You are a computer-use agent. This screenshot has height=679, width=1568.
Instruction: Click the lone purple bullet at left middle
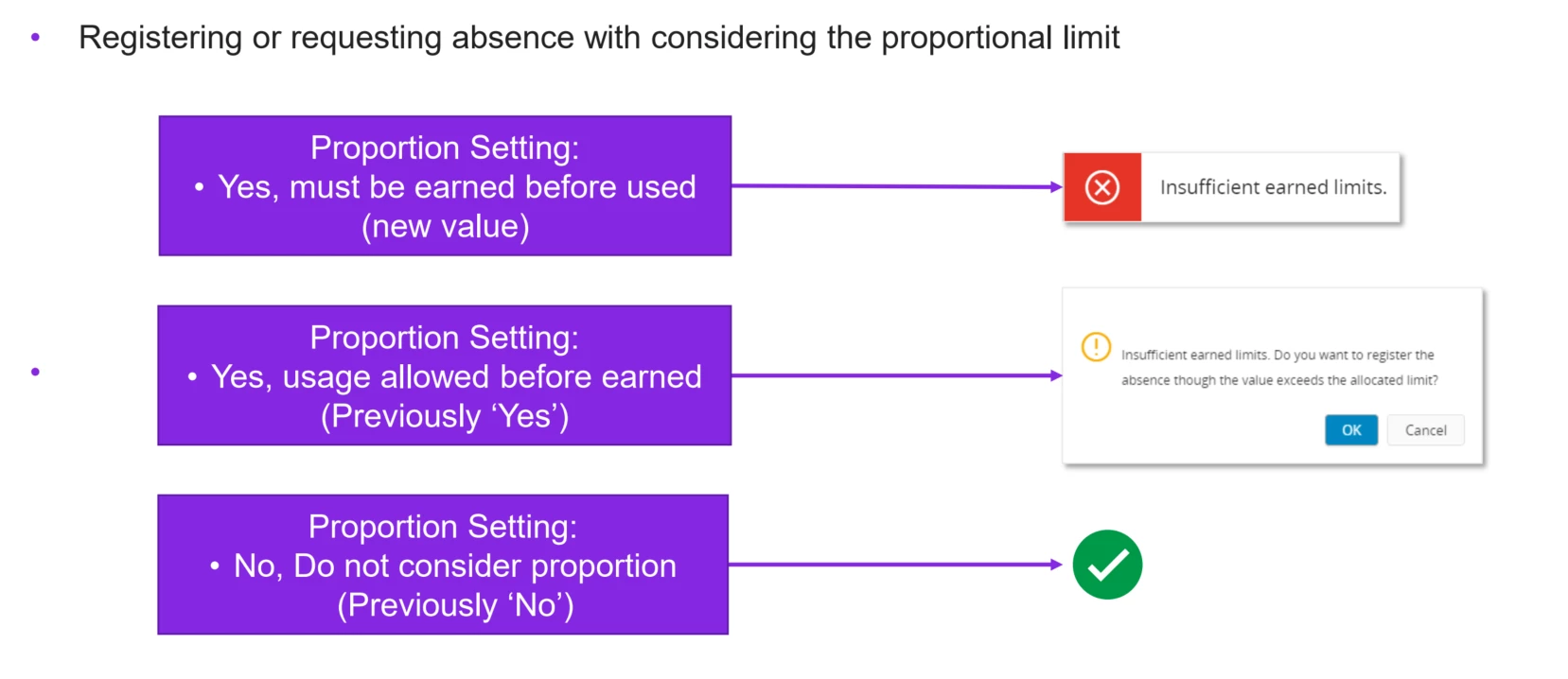(x=36, y=372)
